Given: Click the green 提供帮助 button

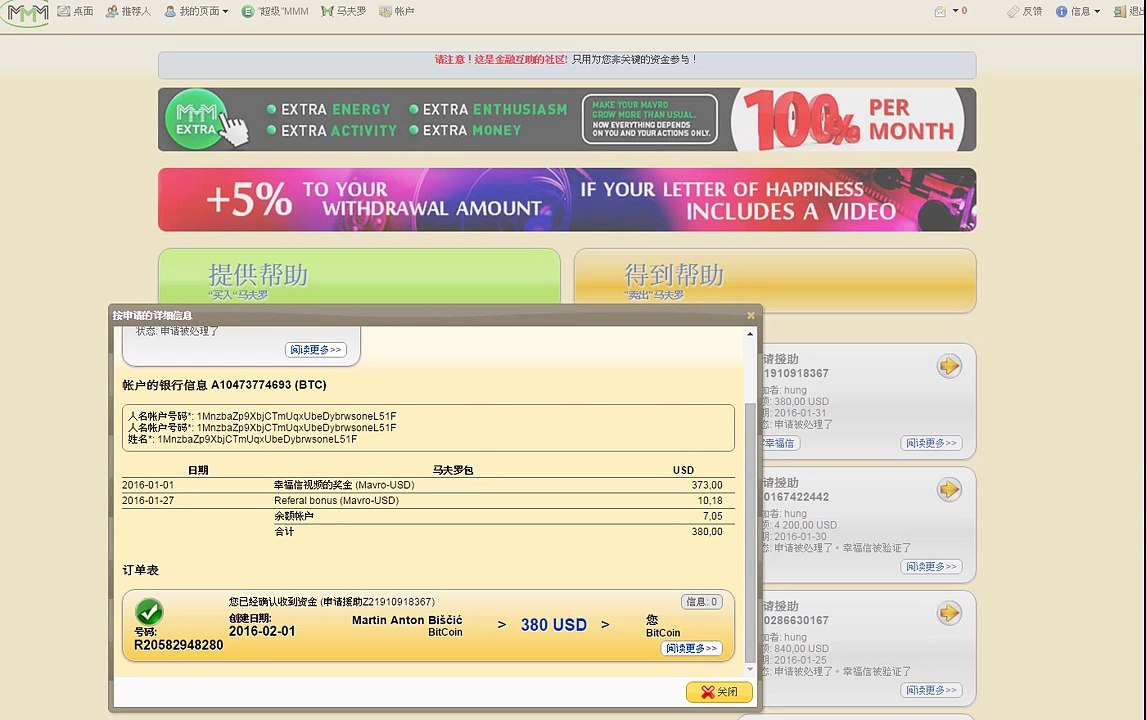Looking at the screenshot, I should 359,276.
